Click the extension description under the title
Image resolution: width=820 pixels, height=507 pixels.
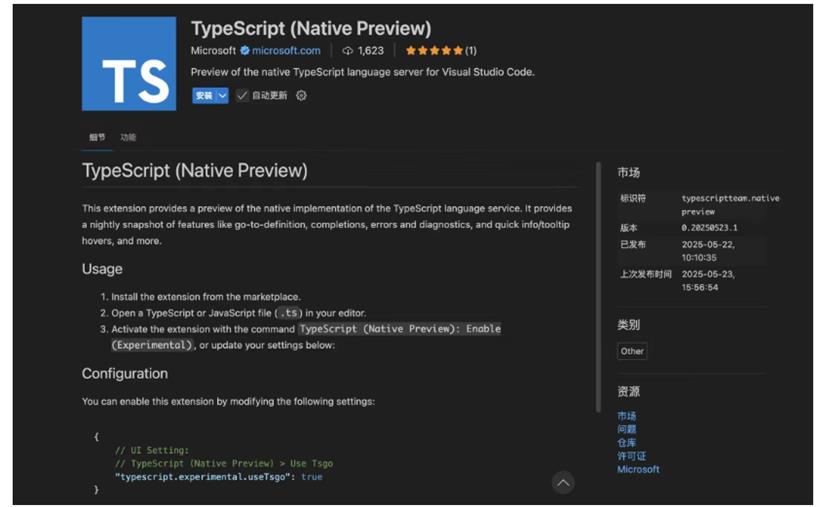point(362,72)
